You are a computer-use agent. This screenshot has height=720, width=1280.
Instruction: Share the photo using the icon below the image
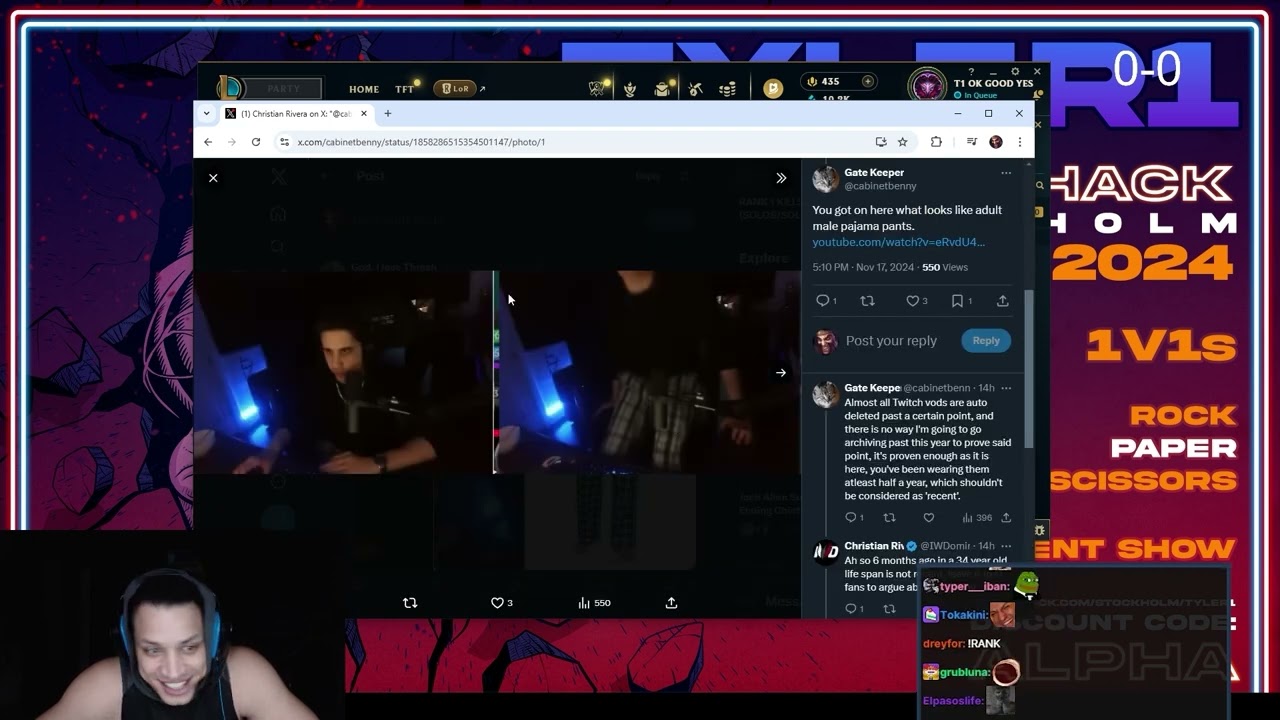[x=671, y=603]
